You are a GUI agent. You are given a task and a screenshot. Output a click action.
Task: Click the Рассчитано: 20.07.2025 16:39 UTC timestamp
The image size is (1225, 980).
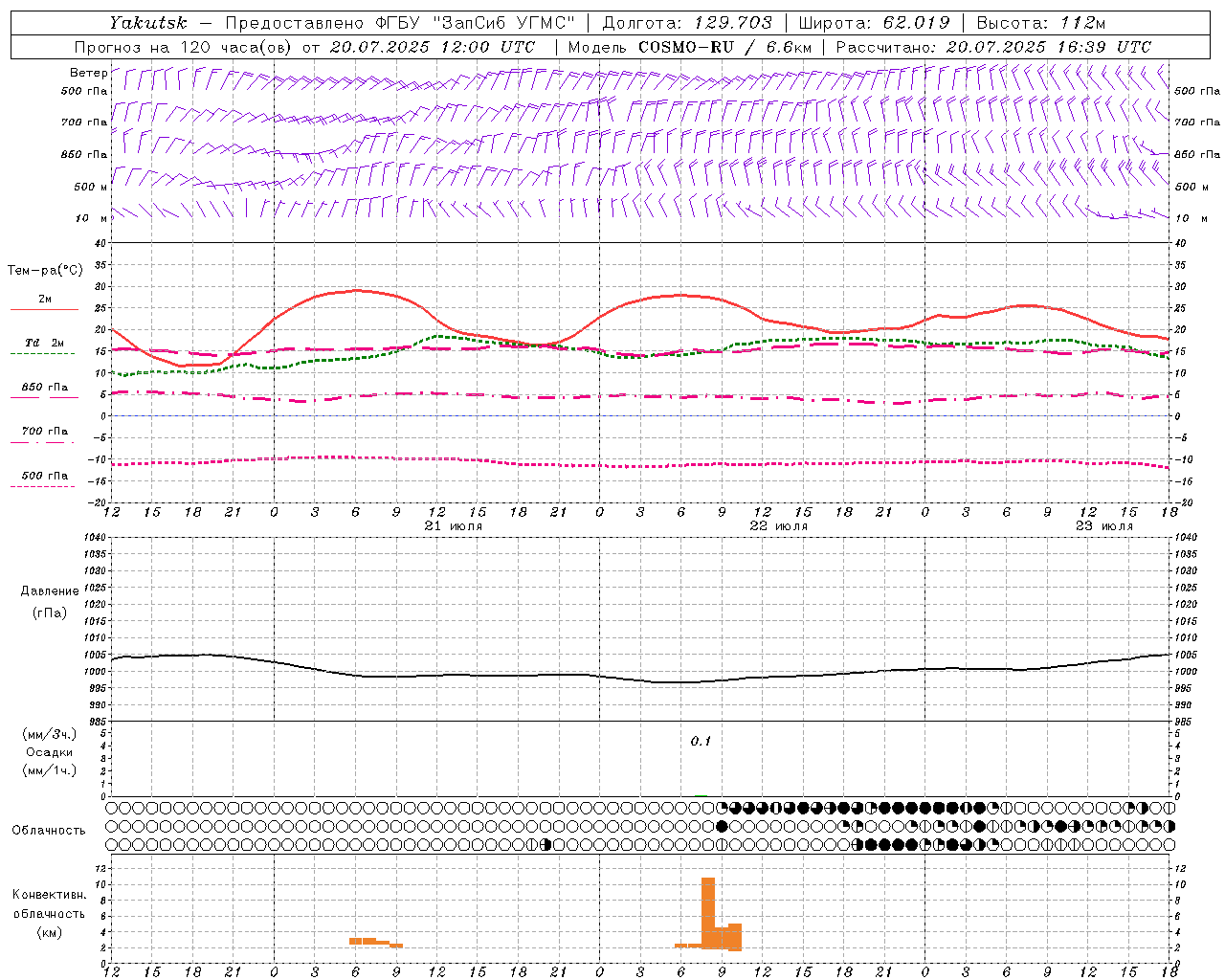tap(993, 47)
